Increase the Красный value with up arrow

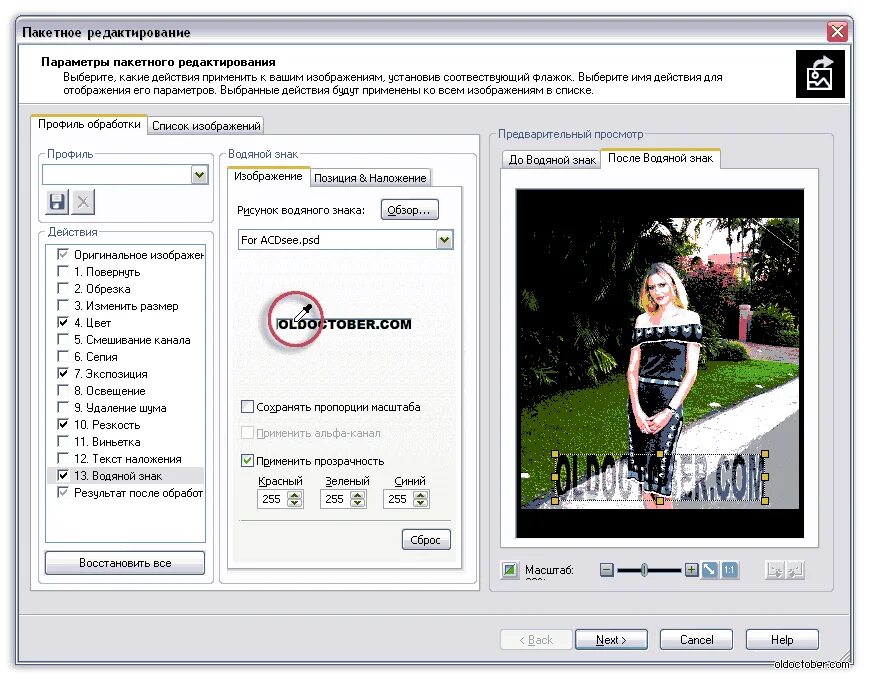pyautogui.click(x=294, y=495)
